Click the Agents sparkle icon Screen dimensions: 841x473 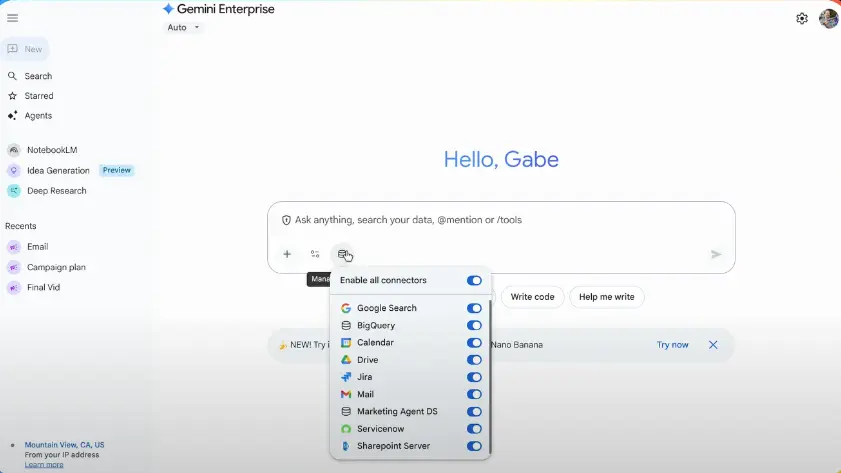12,116
